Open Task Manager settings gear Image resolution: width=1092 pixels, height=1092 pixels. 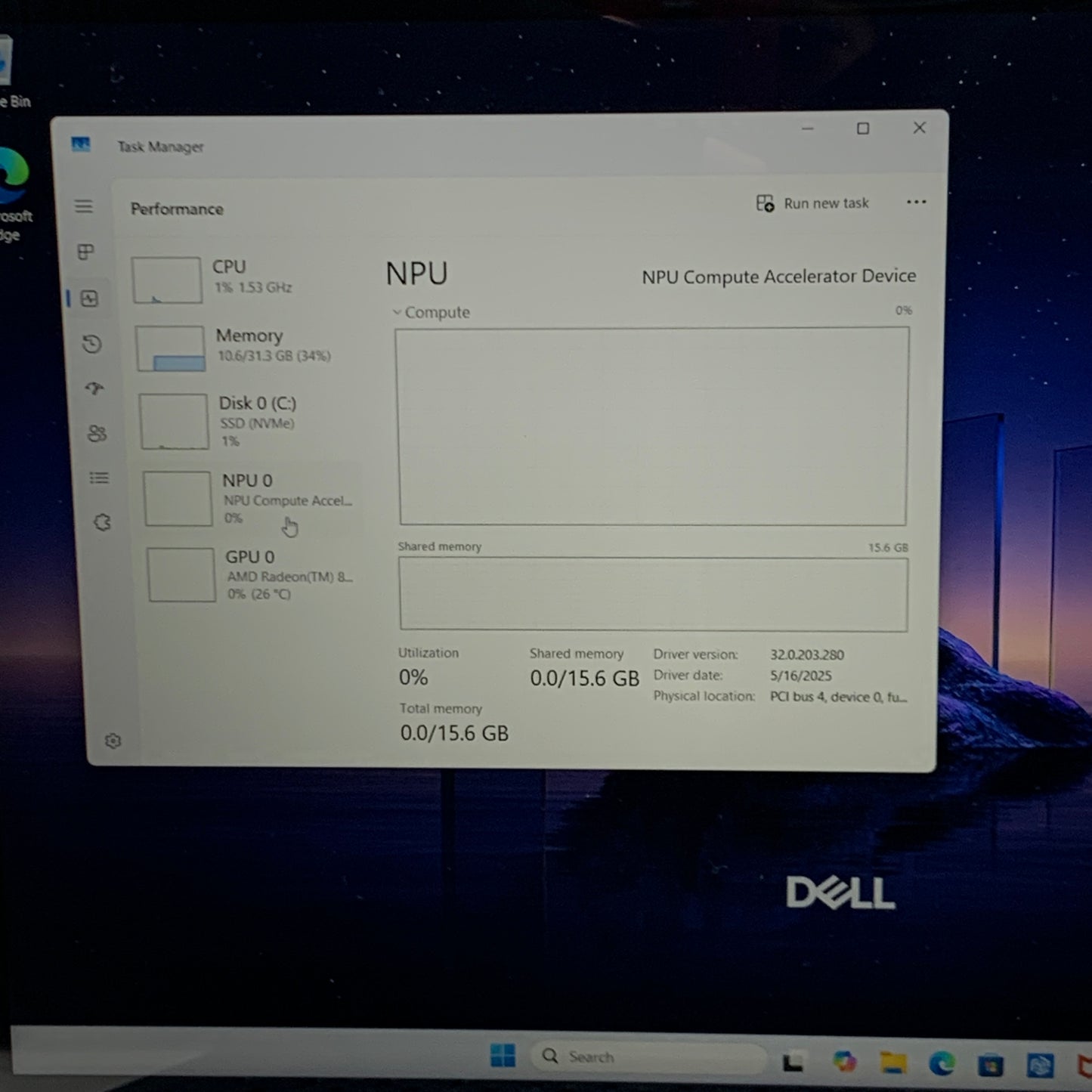click(113, 741)
